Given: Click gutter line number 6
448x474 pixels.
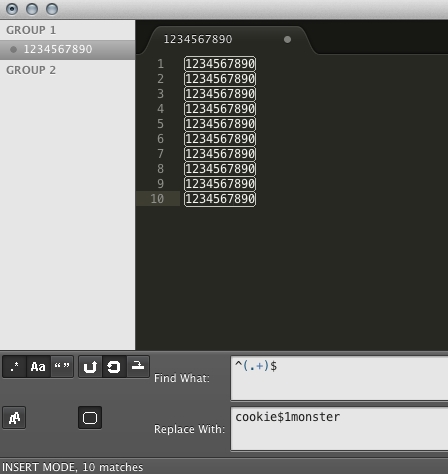Looking at the screenshot, I should click(161, 139).
